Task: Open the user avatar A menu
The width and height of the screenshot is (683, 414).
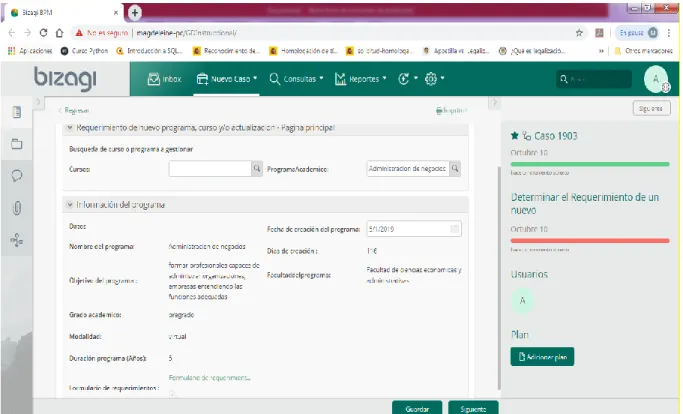Action: coord(656,79)
